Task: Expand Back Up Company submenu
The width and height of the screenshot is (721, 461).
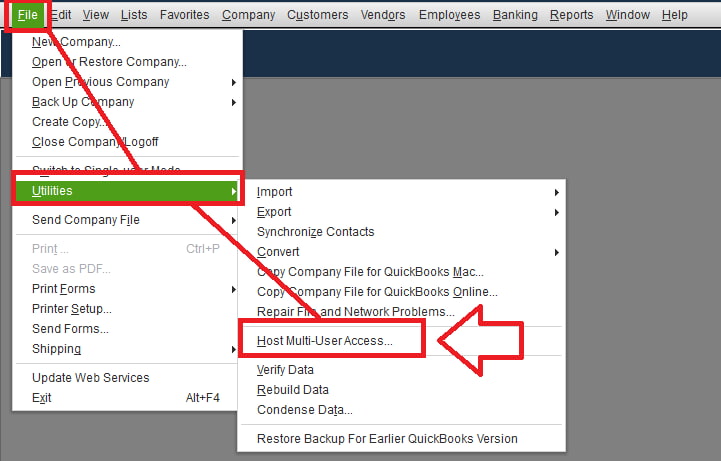Action: pyautogui.click(x=127, y=102)
